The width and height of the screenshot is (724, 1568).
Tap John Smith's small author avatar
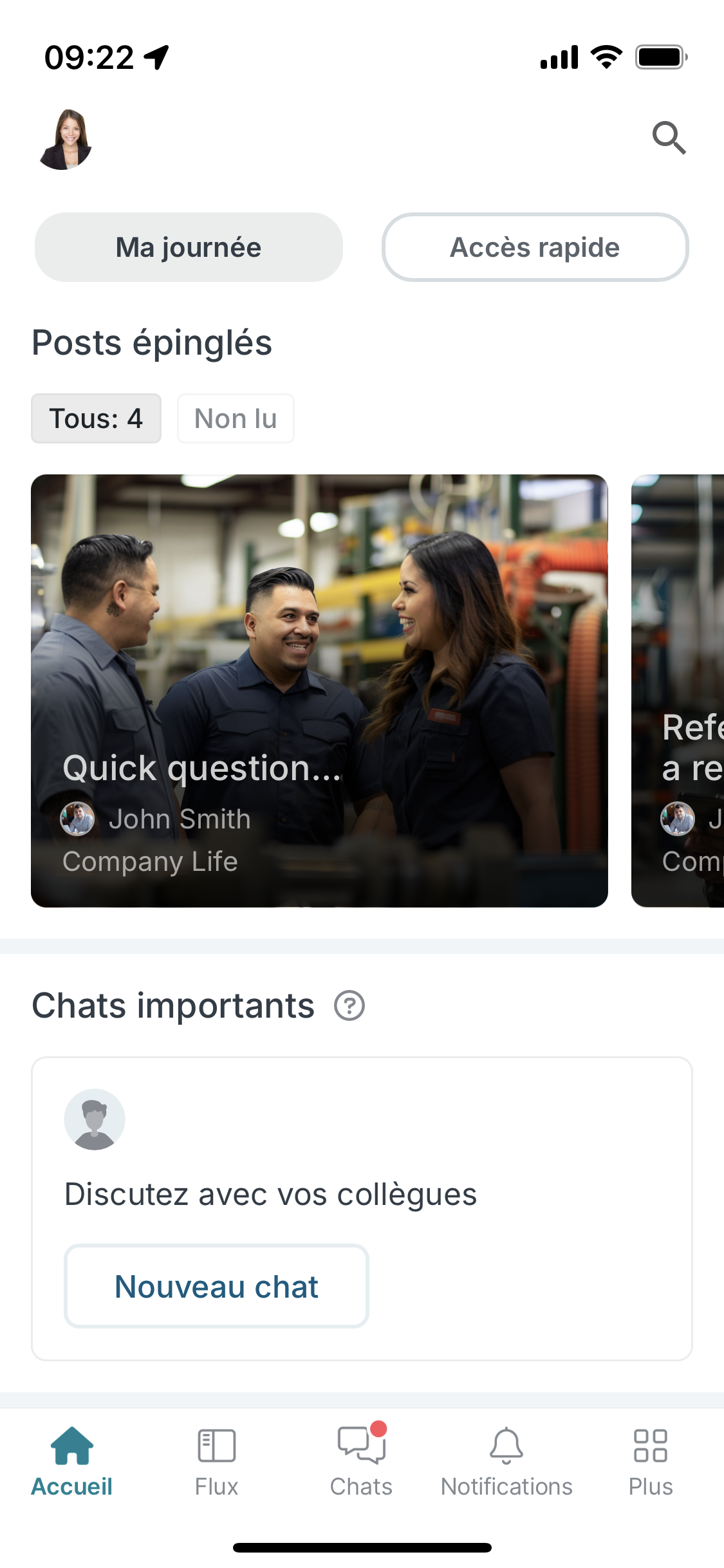(77, 819)
